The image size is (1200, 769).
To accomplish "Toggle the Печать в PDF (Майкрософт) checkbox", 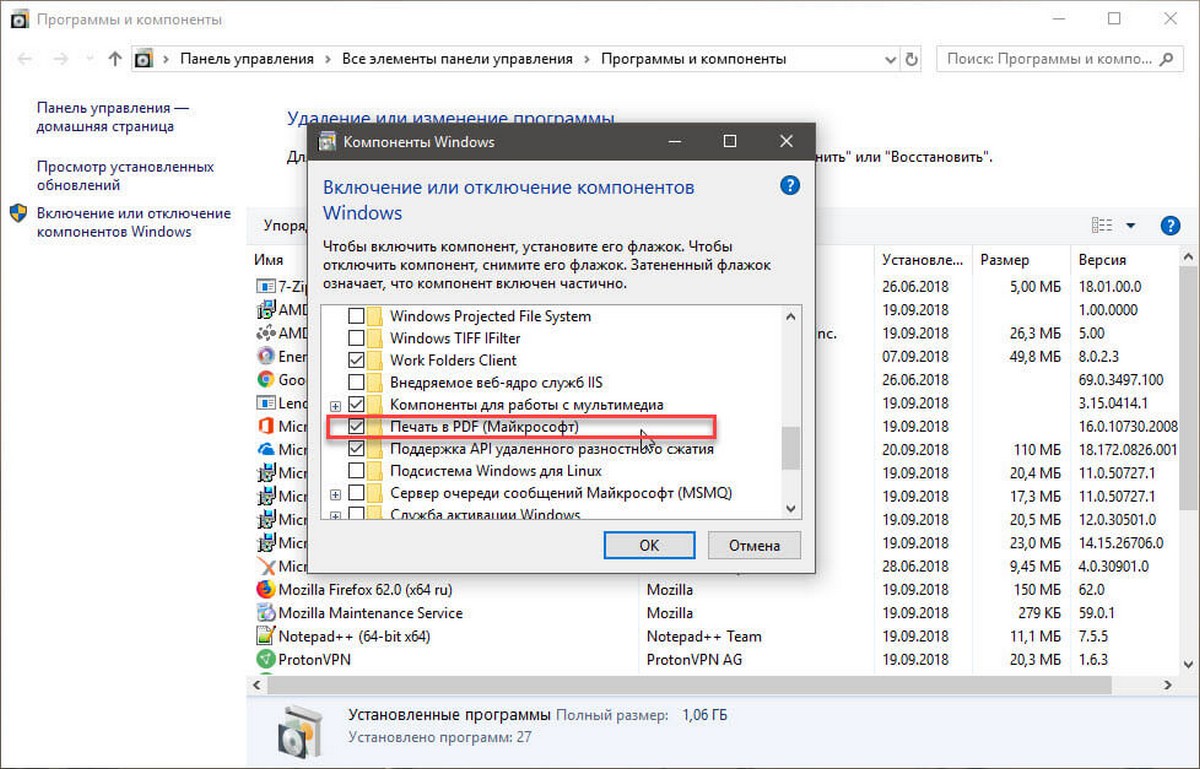I will (x=355, y=427).
